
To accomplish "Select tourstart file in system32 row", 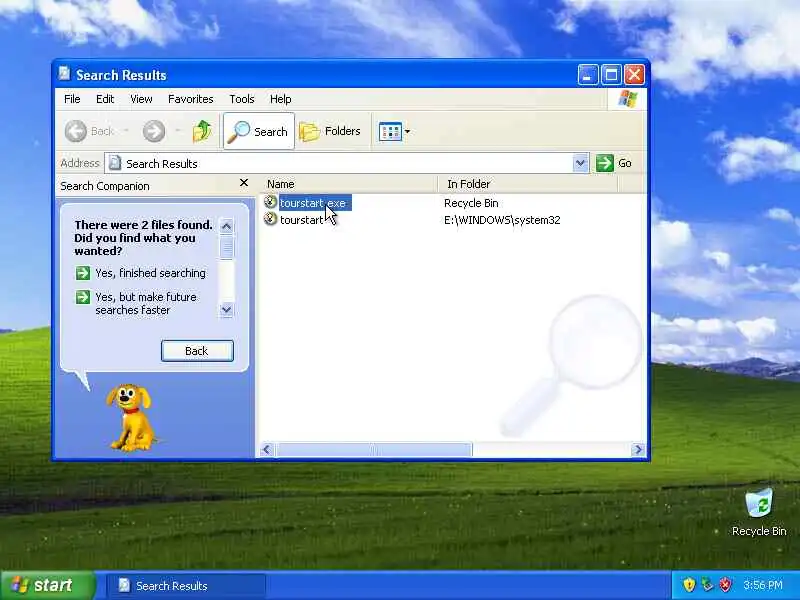I will point(302,220).
